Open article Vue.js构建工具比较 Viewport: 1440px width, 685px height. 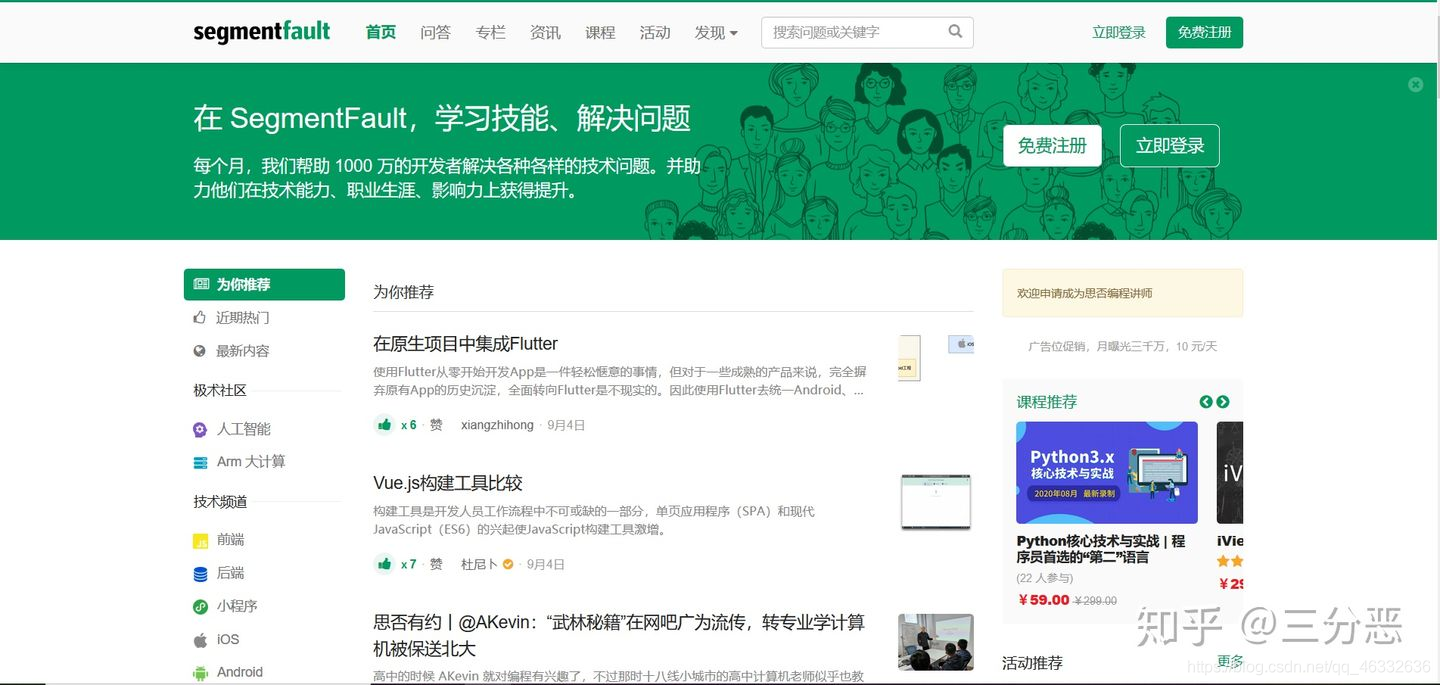(448, 483)
